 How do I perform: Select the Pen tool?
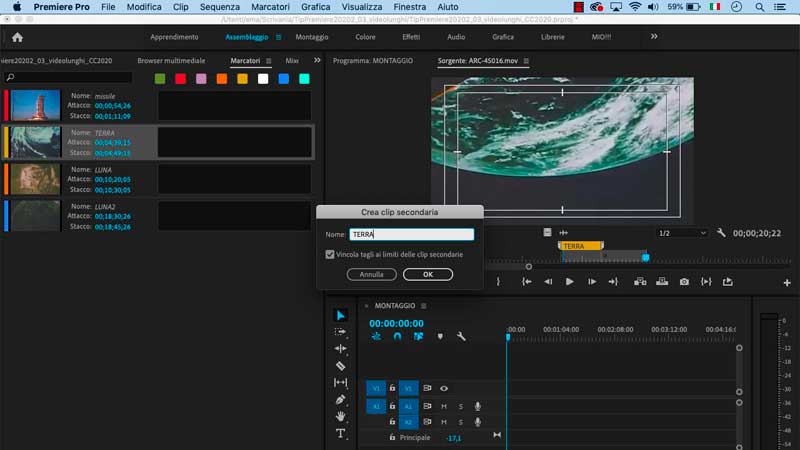tap(340, 399)
